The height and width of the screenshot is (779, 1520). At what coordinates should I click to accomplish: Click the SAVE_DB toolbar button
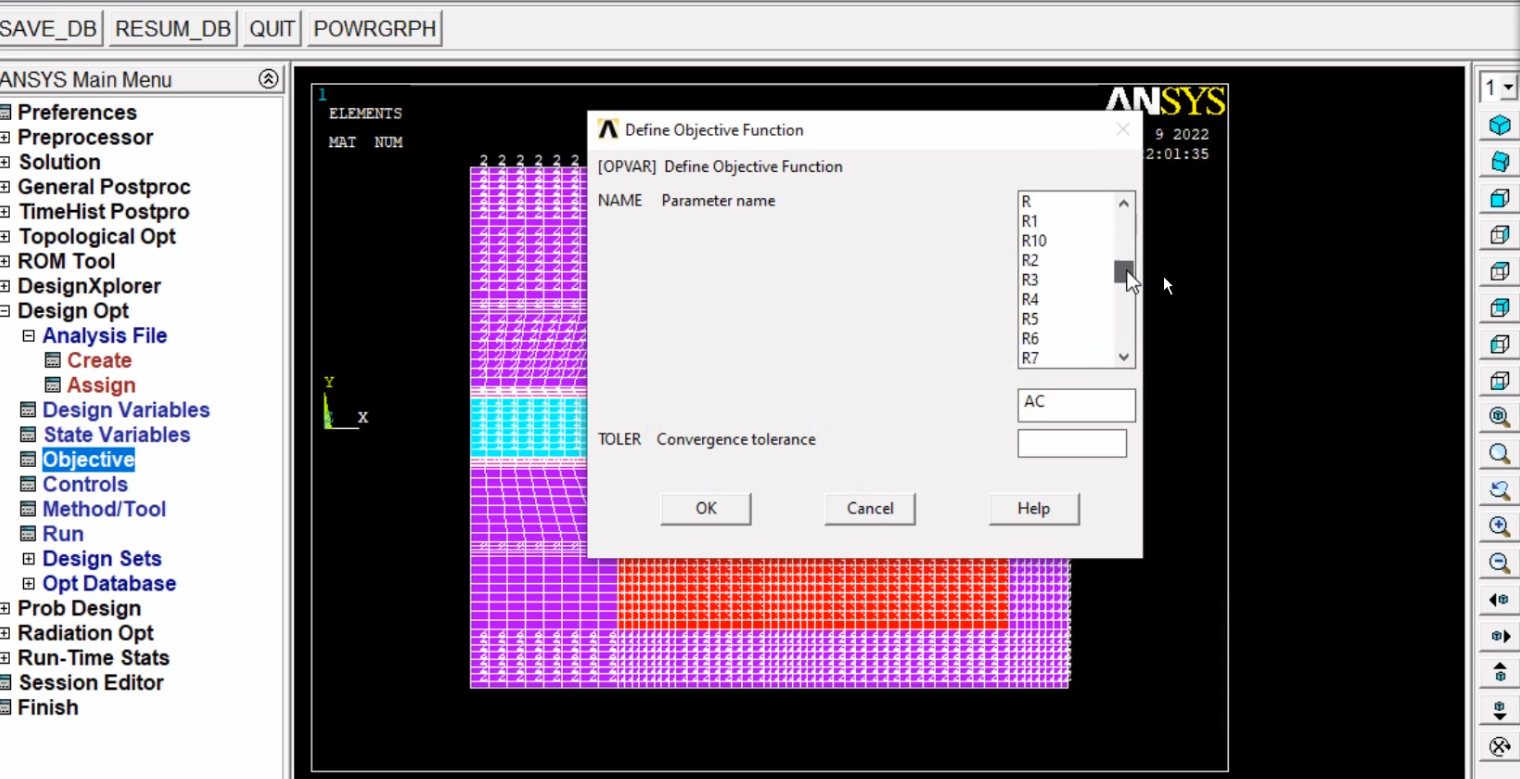(x=50, y=29)
